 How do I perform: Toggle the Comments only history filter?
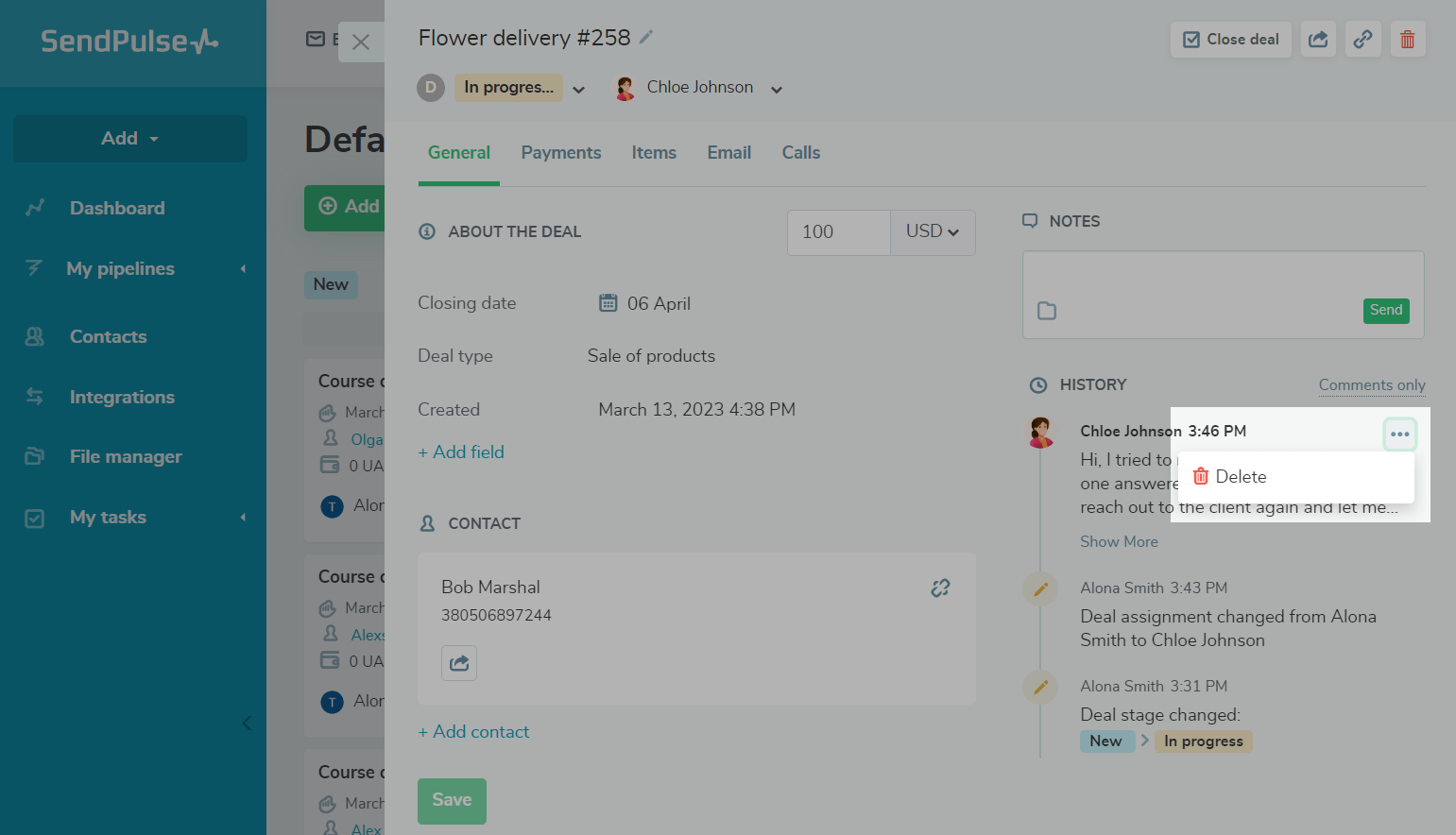point(1371,385)
